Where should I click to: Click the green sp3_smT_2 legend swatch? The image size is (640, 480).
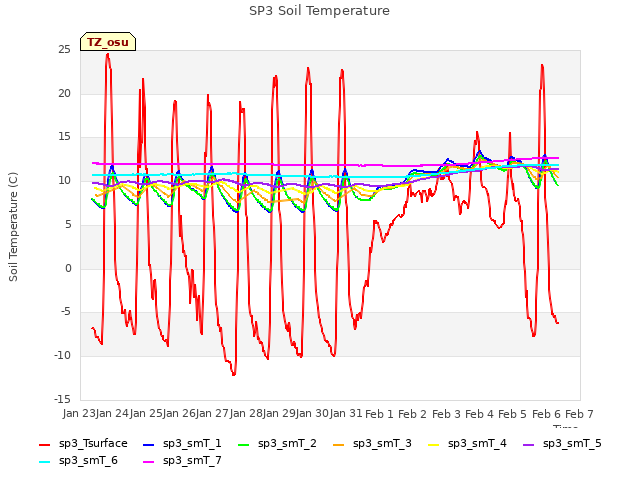click(243, 444)
